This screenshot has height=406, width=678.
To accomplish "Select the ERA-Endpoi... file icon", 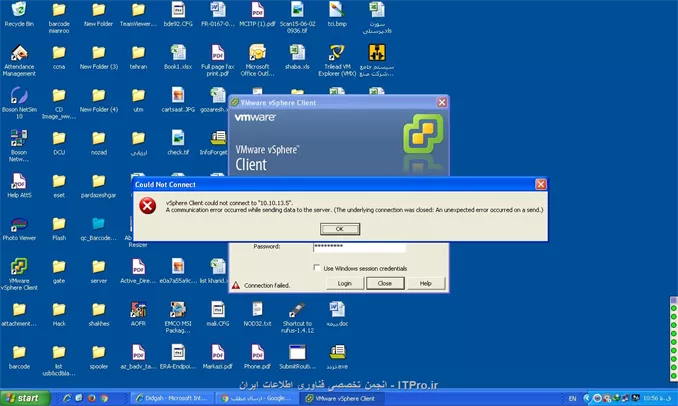I will [x=178, y=357].
